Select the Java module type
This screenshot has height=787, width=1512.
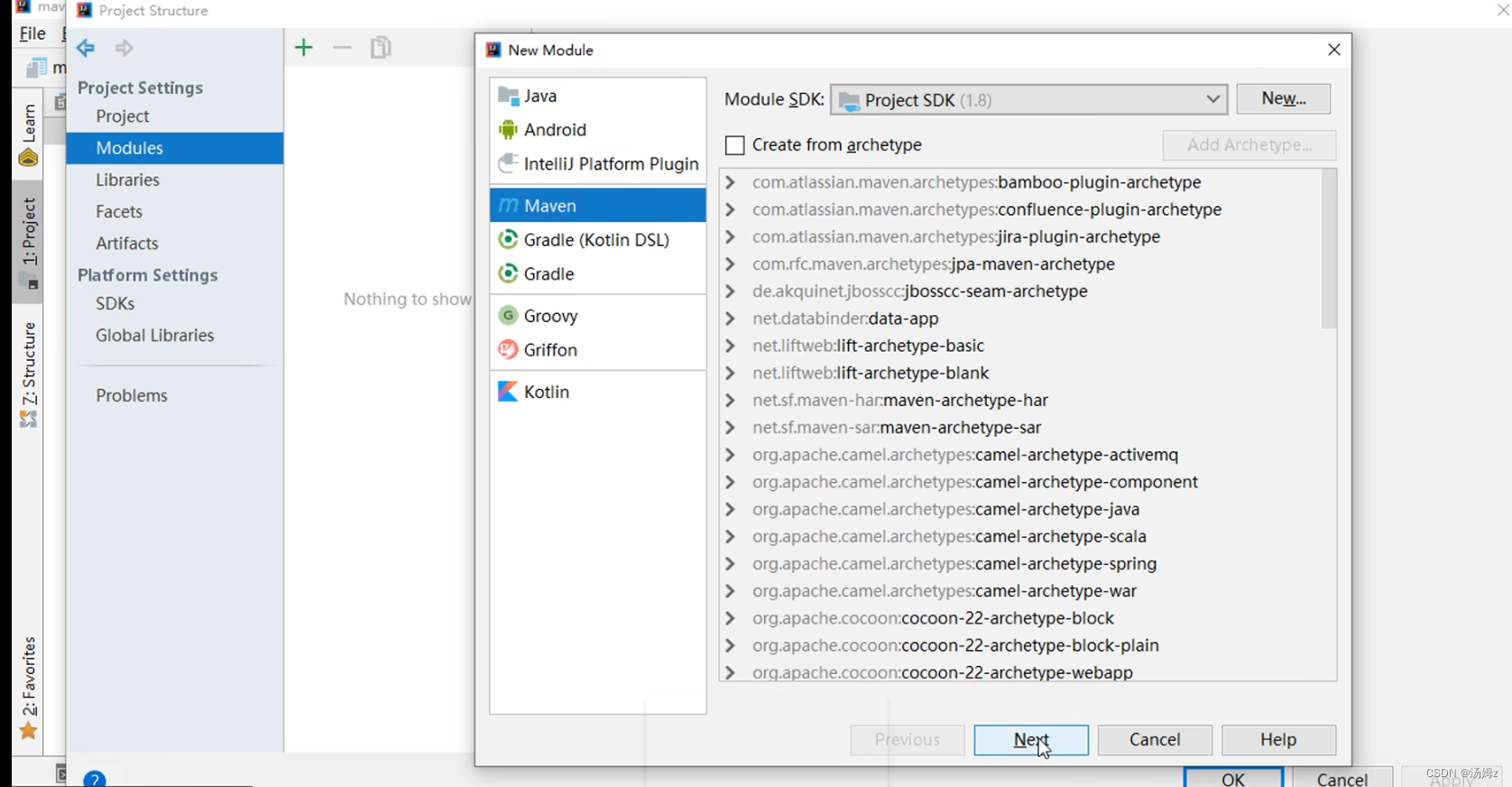click(x=597, y=96)
